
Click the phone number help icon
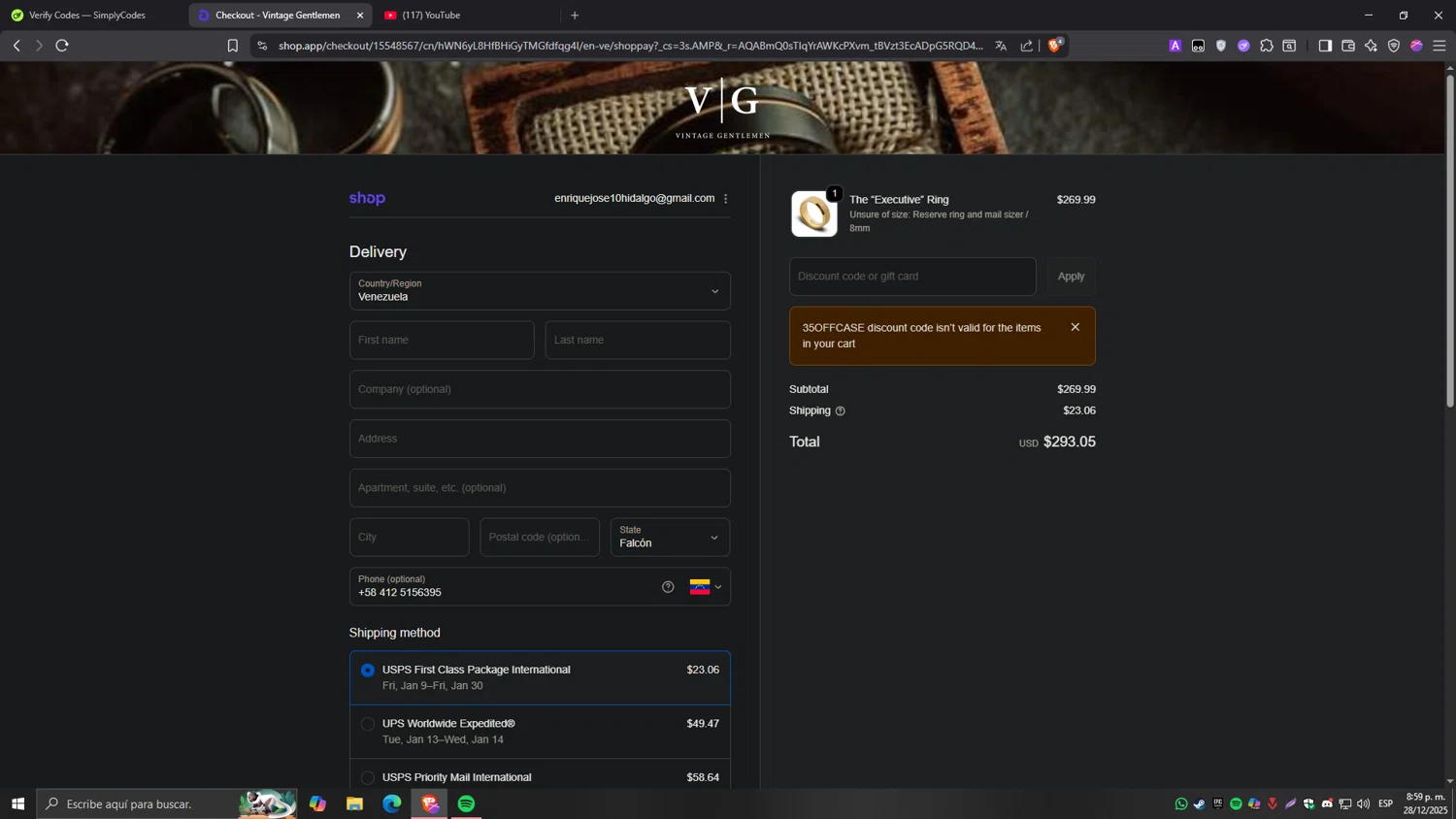click(668, 587)
